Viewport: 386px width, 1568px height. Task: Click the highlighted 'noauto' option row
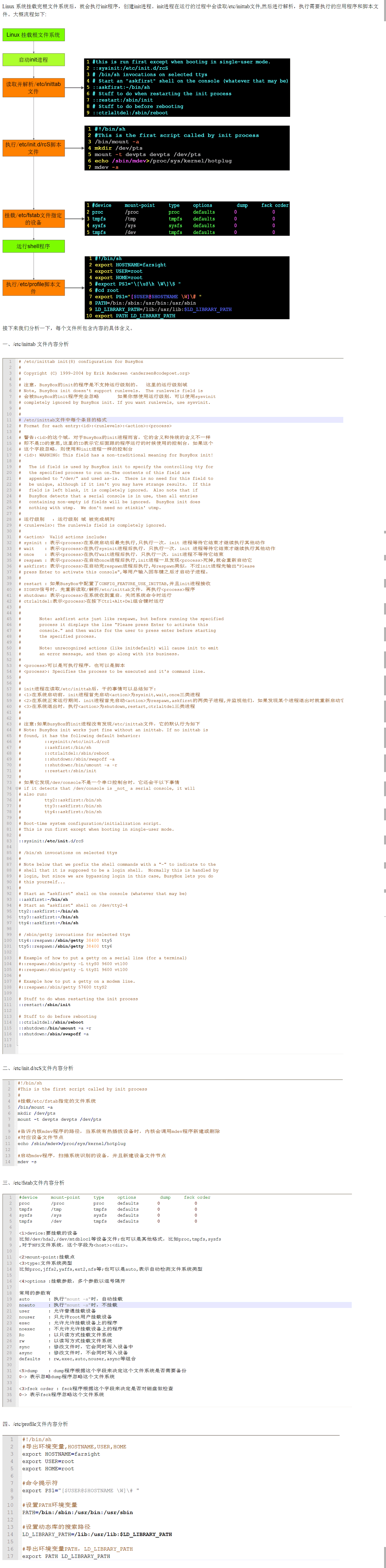185,1305
